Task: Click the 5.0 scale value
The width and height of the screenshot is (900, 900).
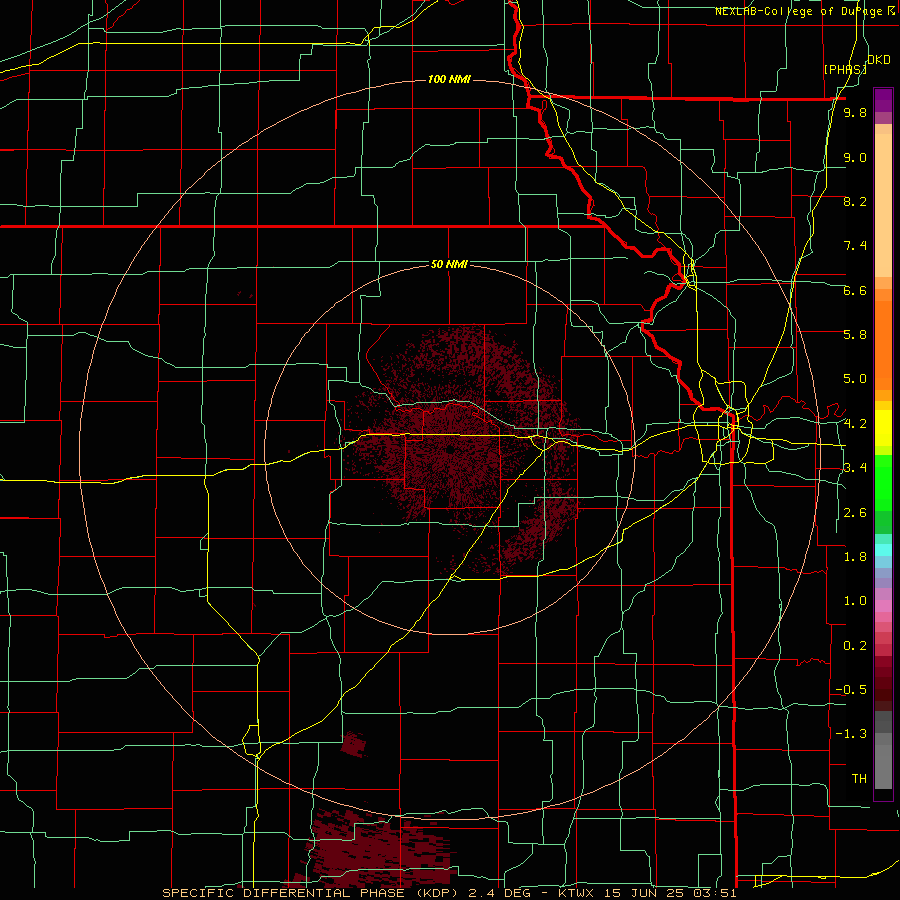Action: pyautogui.click(x=855, y=379)
